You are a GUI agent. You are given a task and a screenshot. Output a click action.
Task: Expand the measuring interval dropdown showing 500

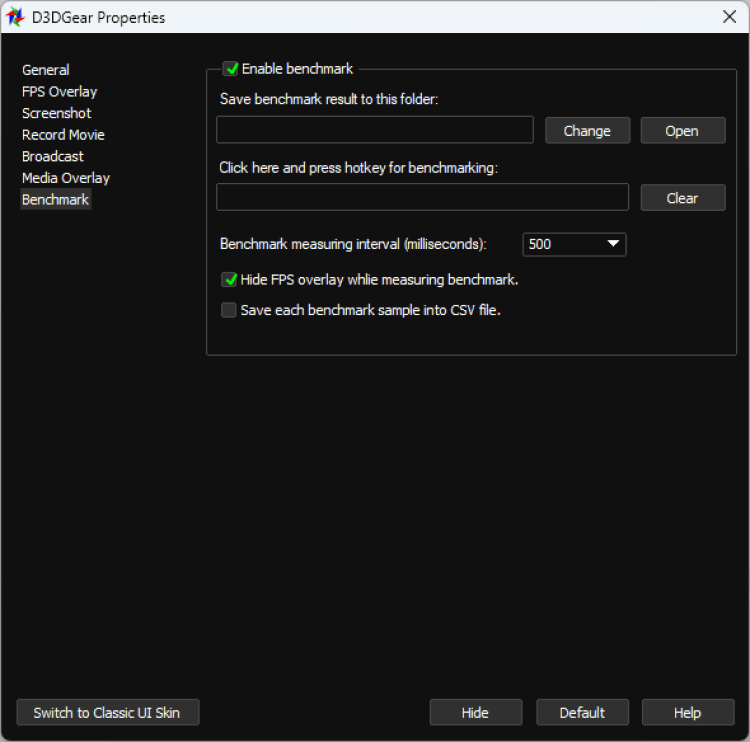click(574, 244)
